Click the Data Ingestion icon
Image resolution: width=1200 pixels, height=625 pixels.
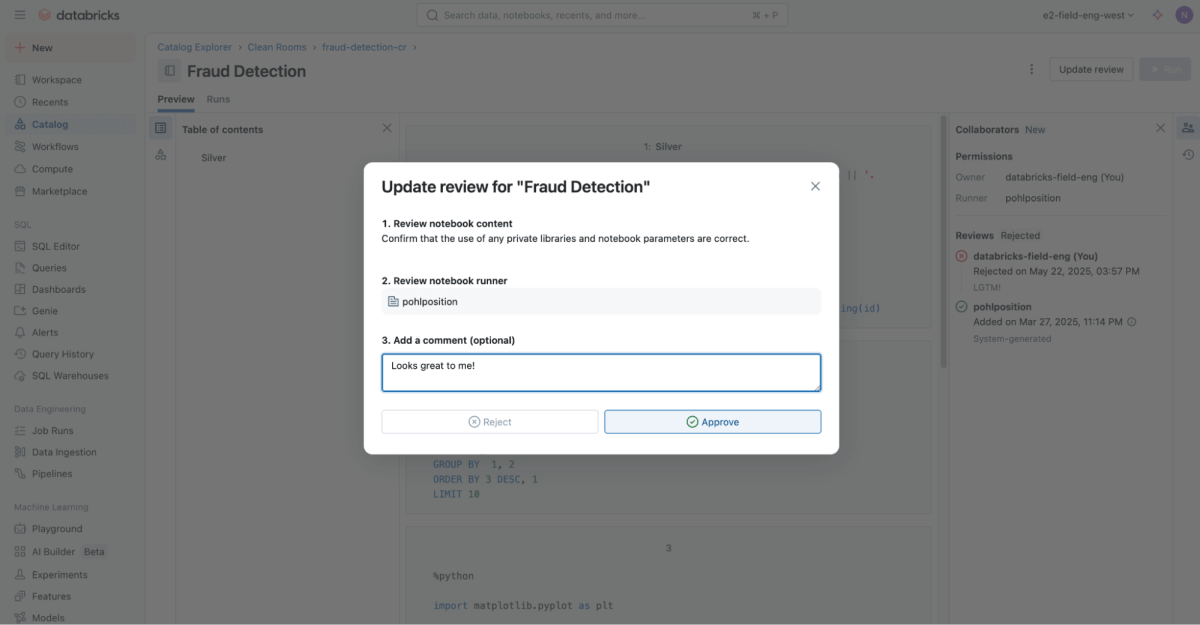pos(20,452)
